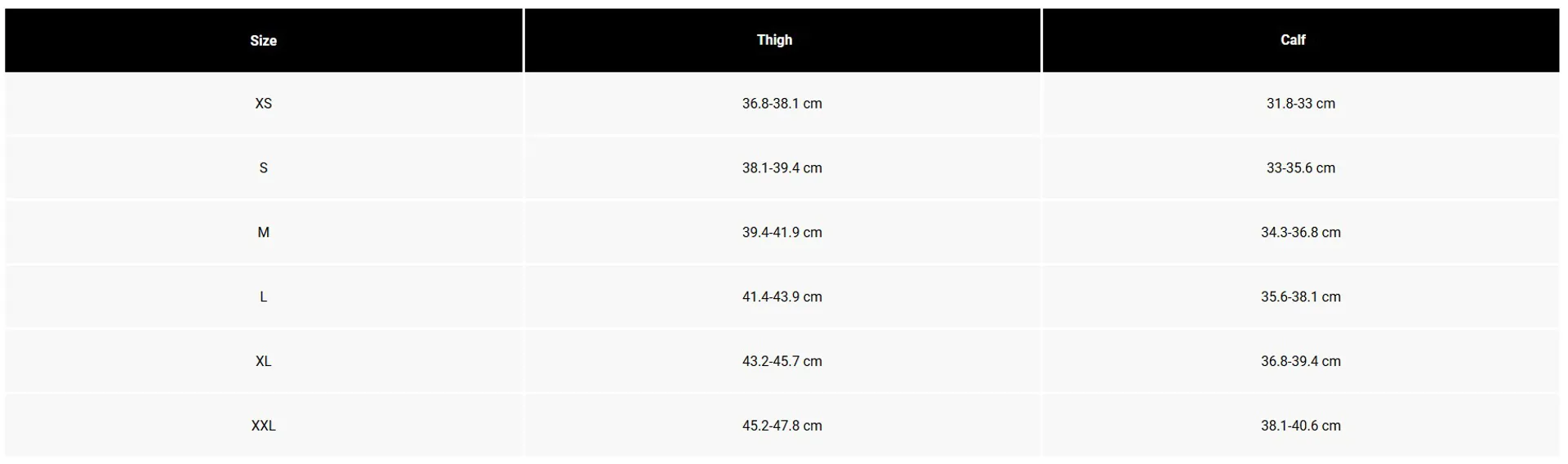
Task: Click the Thigh column header
Action: click(x=782, y=41)
